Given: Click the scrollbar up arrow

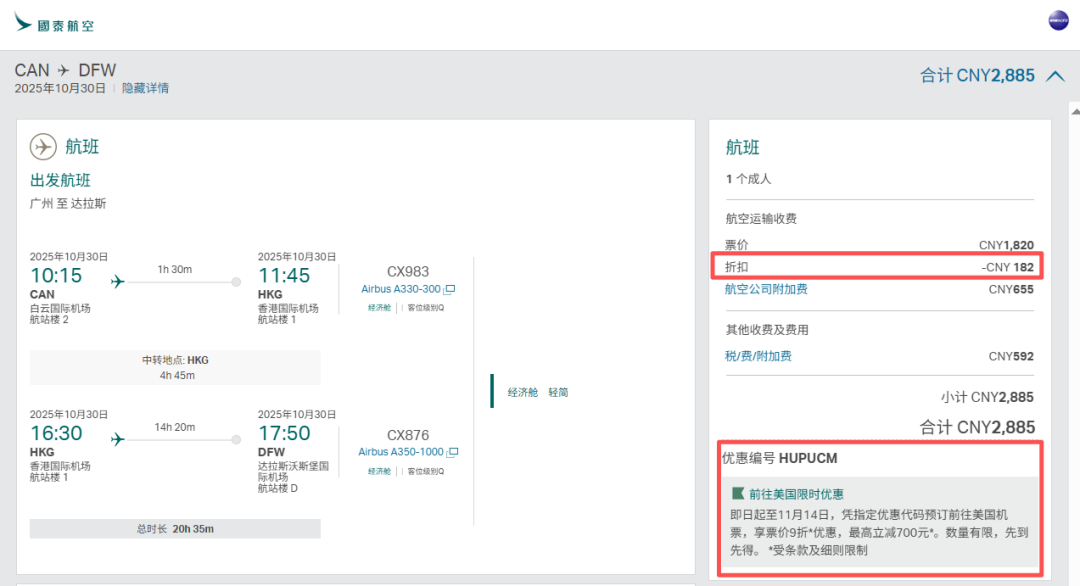Looking at the screenshot, I should click(x=1073, y=107).
